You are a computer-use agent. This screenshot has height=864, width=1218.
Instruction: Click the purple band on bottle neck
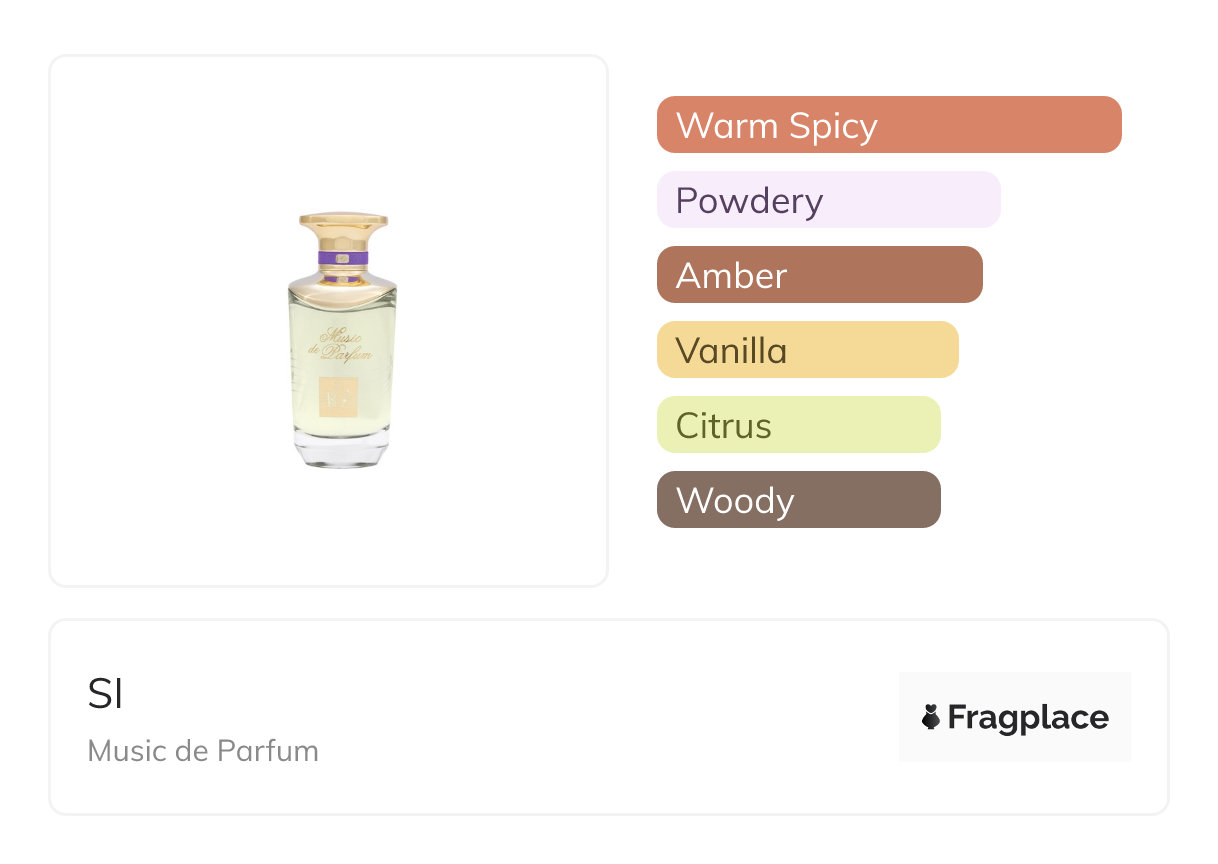(x=343, y=258)
